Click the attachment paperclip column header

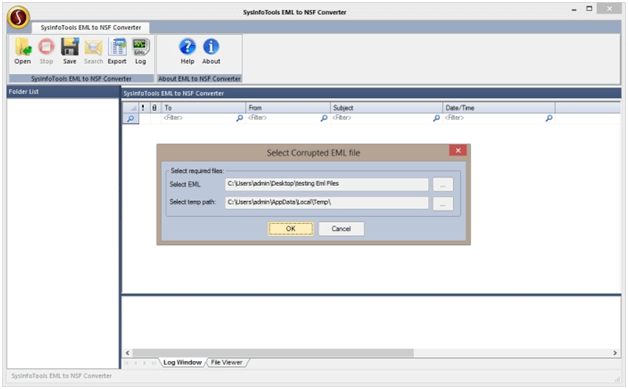(155, 108)
